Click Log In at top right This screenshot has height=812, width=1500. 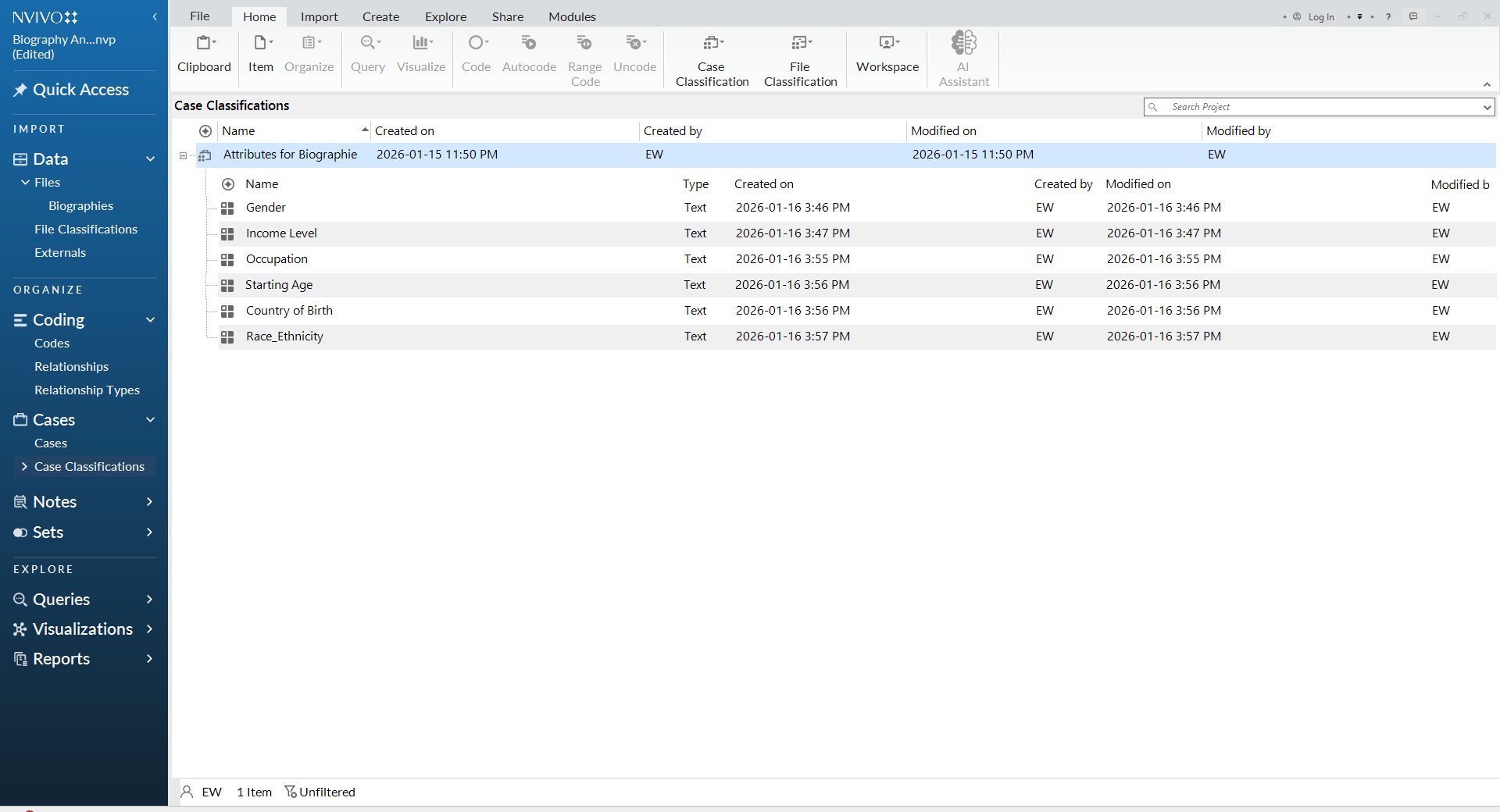[1321, 16]
